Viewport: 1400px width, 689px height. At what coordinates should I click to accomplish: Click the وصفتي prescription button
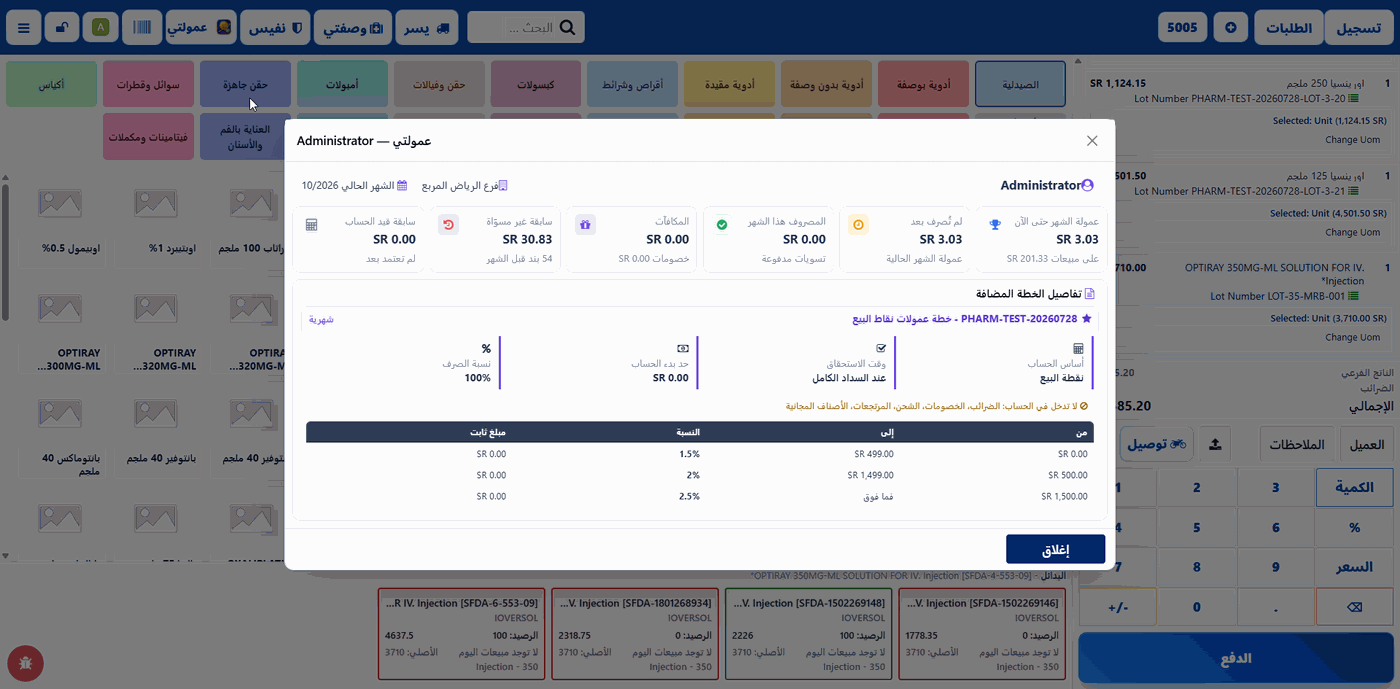click(x=352, y=27)
